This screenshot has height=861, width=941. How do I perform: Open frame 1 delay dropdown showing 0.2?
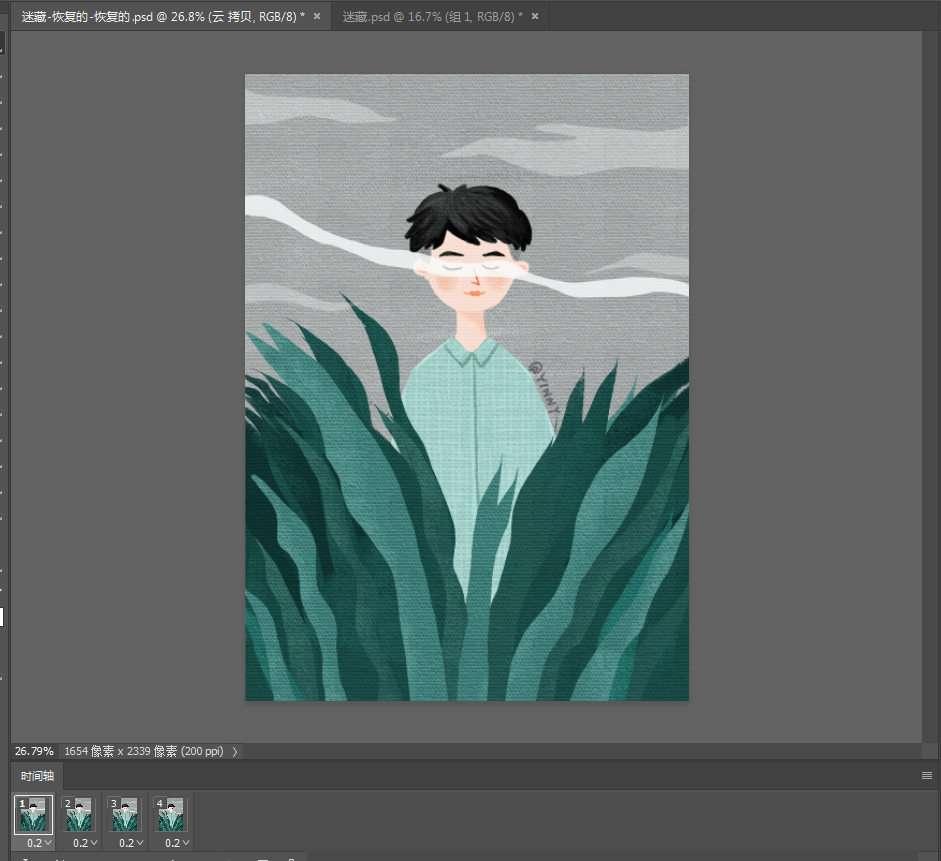39,843
